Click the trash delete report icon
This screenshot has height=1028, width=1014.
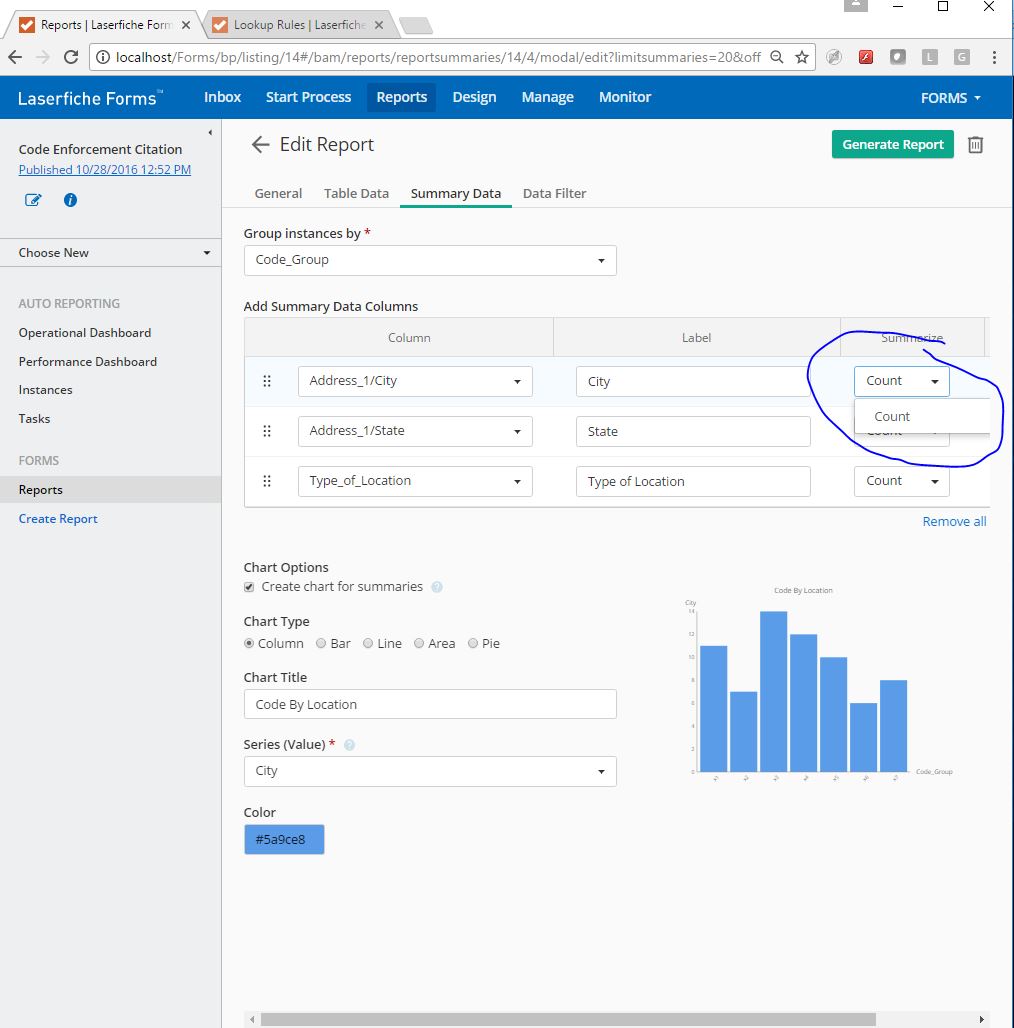click(976, 145)
